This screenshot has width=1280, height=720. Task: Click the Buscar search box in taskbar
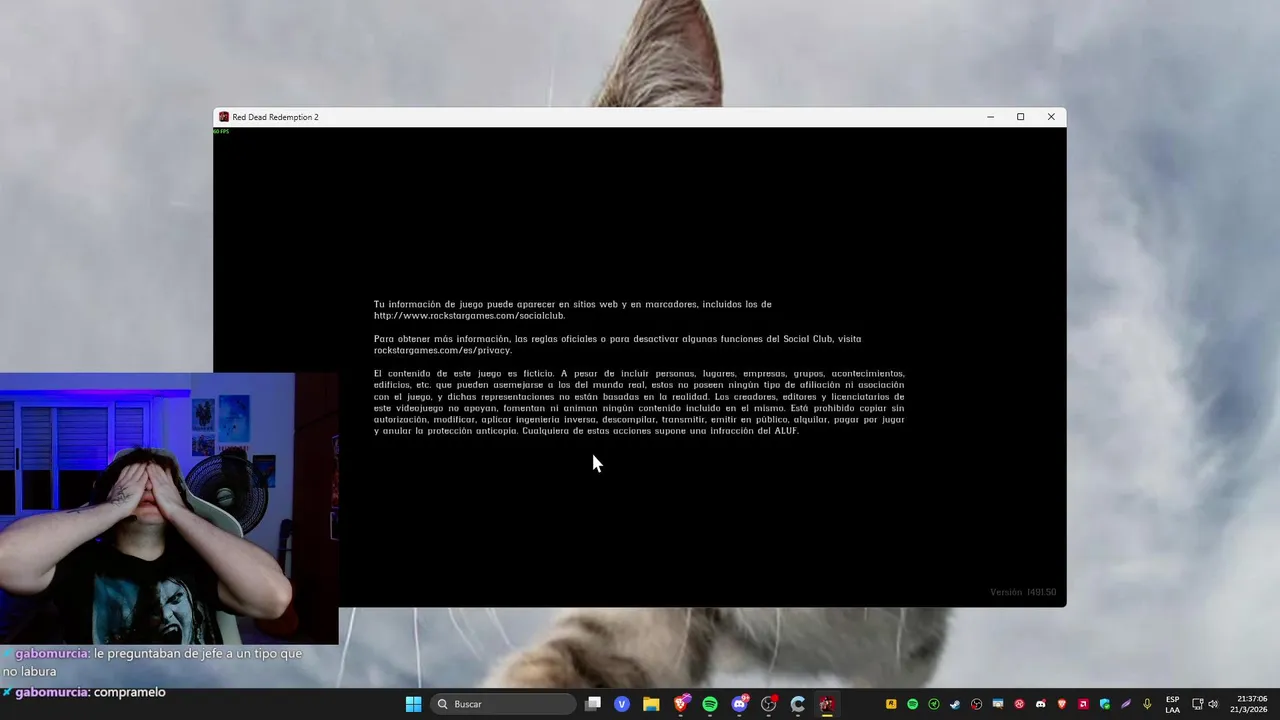[504, 704]
